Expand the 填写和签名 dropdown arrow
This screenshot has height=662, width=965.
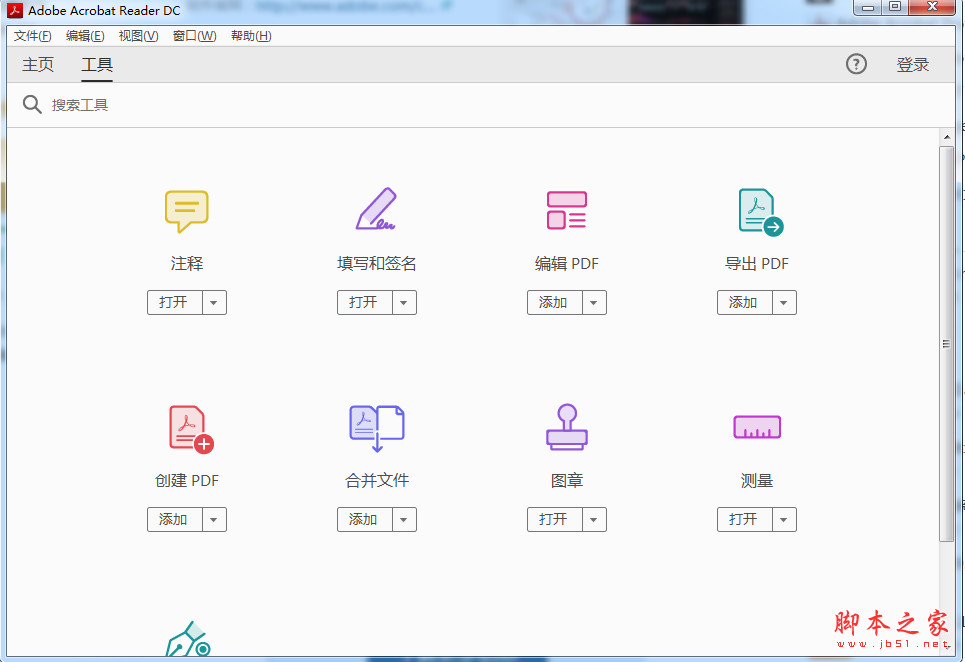click(x=404, y=303)
